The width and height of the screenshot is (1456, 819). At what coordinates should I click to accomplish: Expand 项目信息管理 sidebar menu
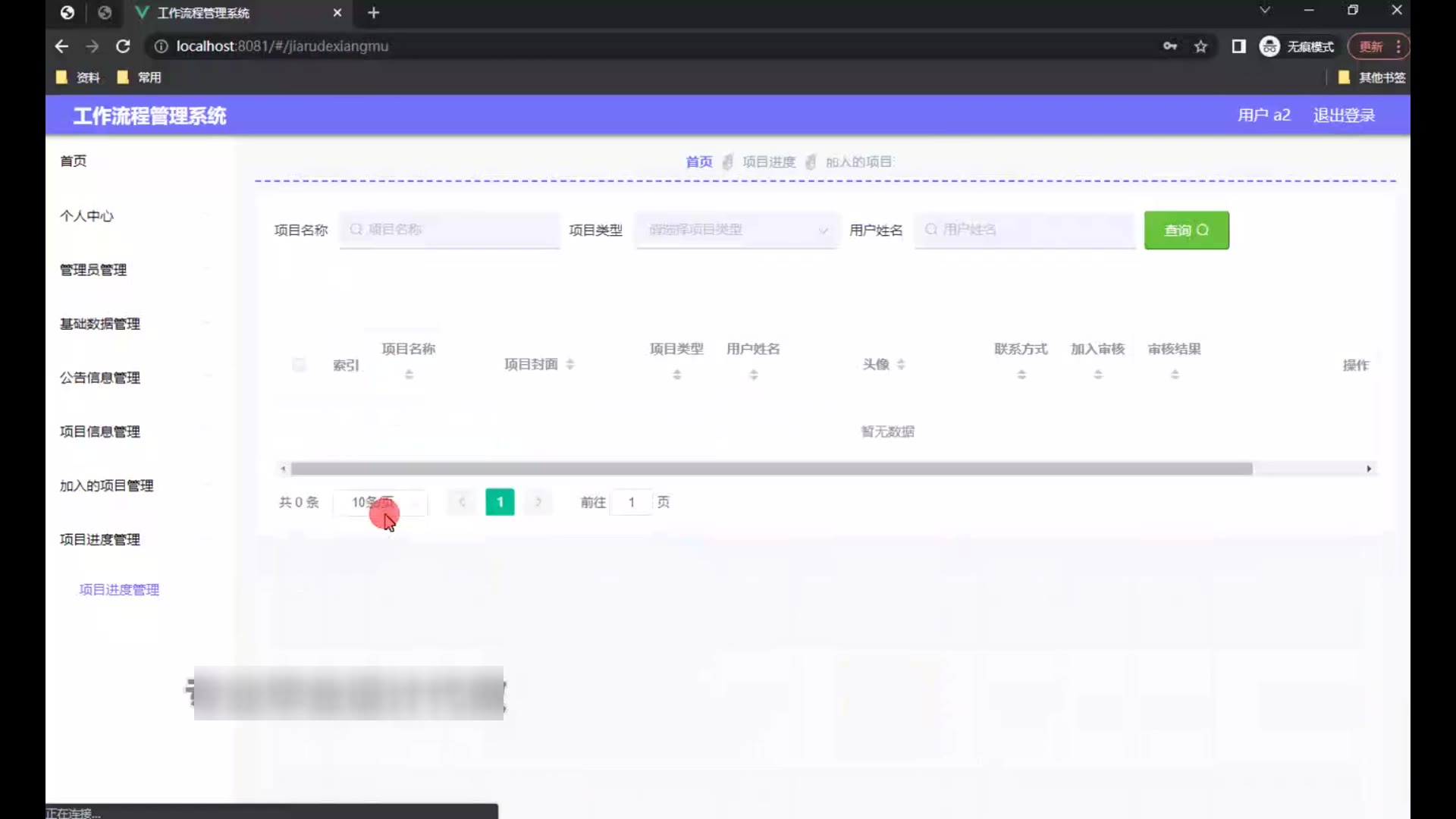click(x=100, y=431)
